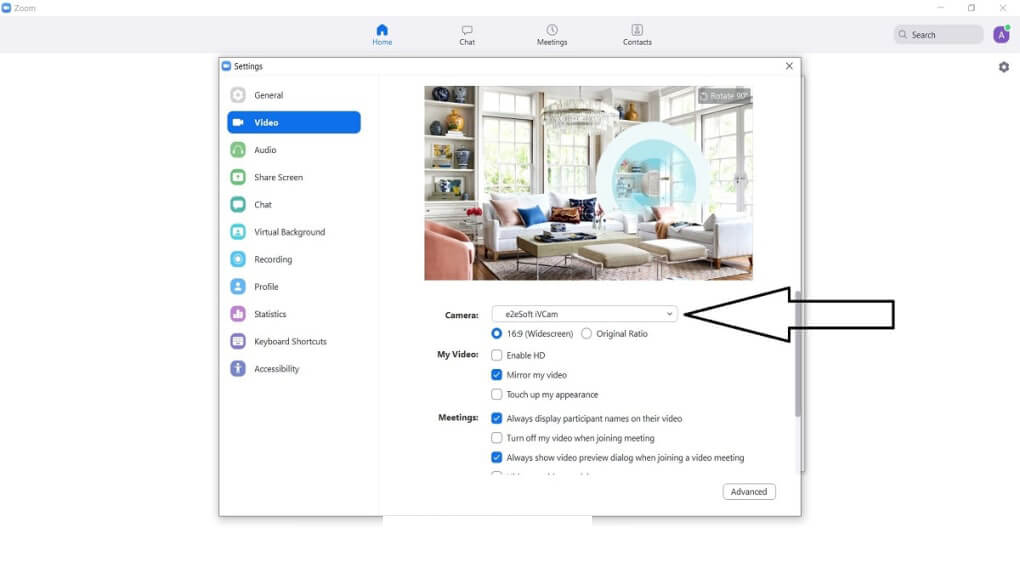This screenshot has height=574, width=1020.
Task: Open Share Screen settings tab
Action: pyautogui.click(x=278, y=177)
